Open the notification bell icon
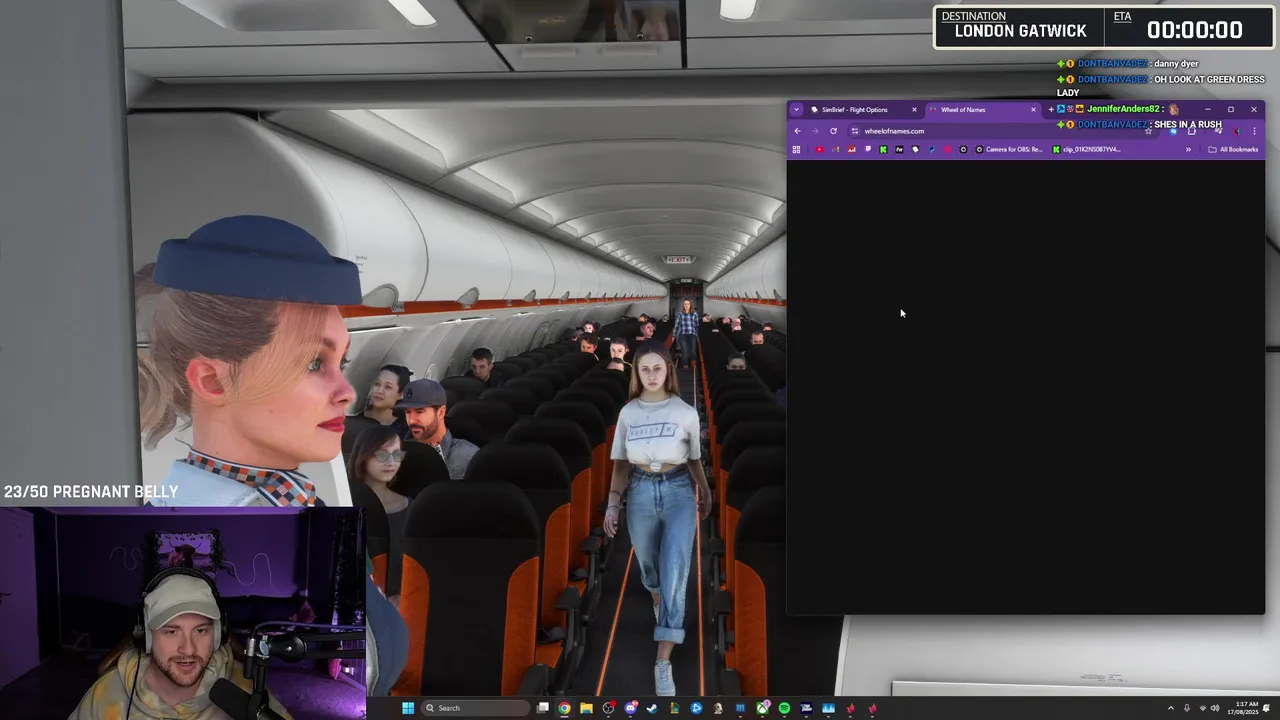 [1267, 708]
